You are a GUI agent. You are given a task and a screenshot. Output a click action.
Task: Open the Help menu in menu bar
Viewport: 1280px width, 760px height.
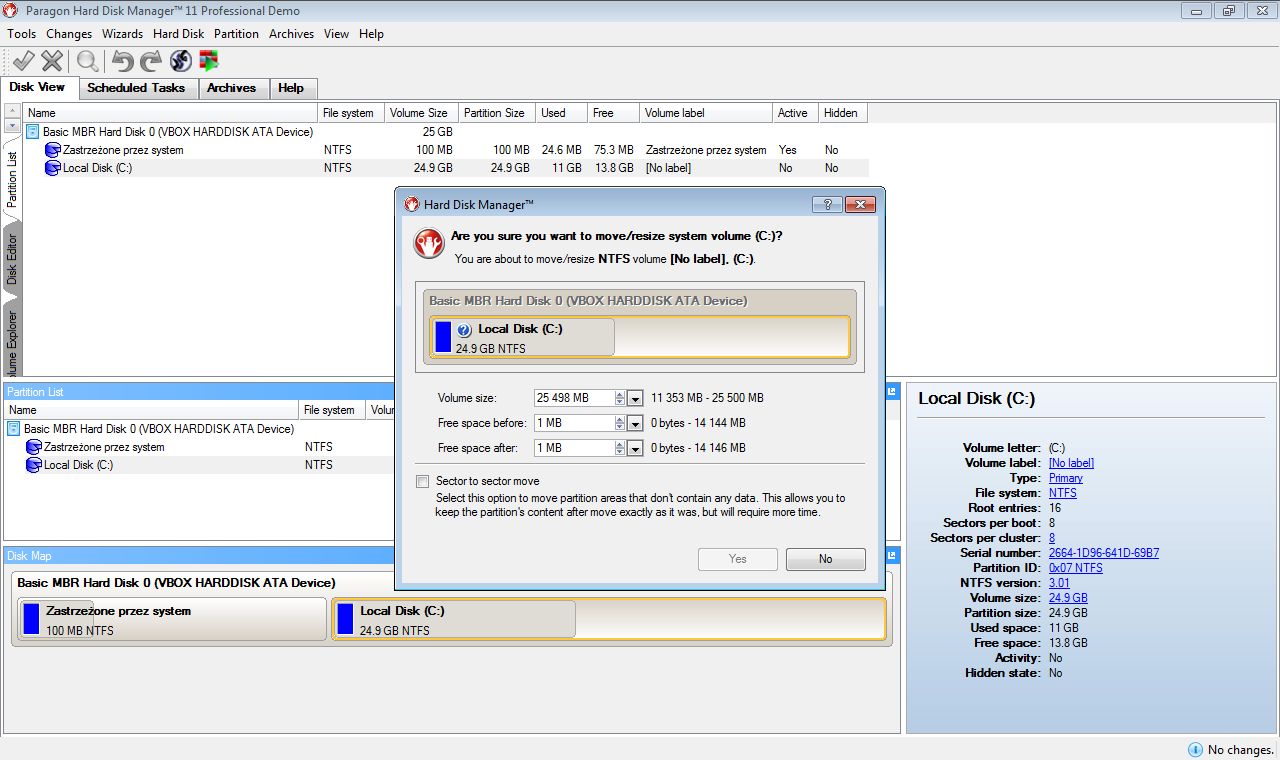click(x=371, y=34)
